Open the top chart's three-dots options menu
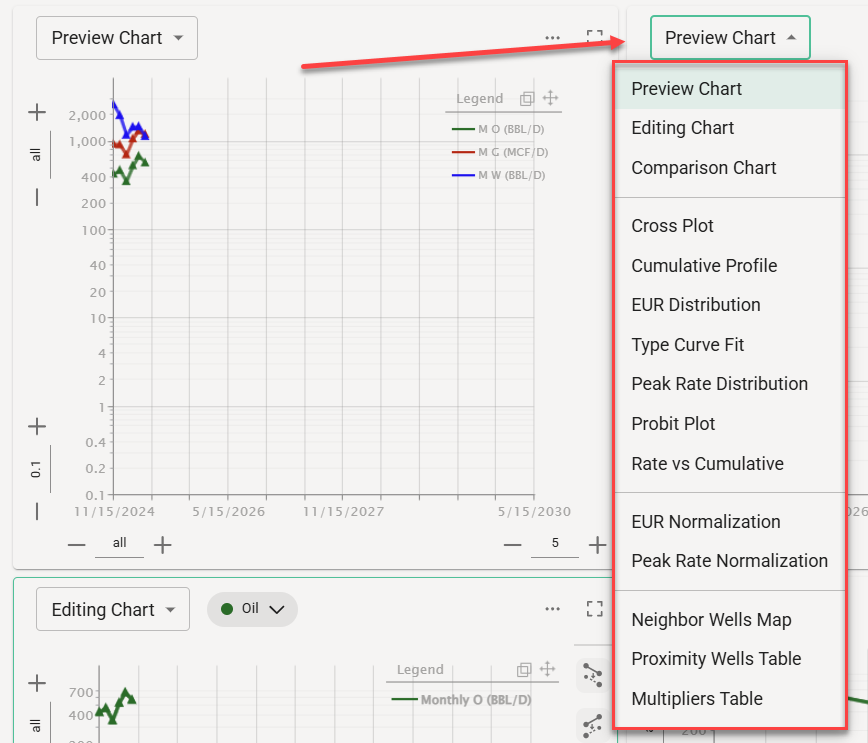 (553, 38)
